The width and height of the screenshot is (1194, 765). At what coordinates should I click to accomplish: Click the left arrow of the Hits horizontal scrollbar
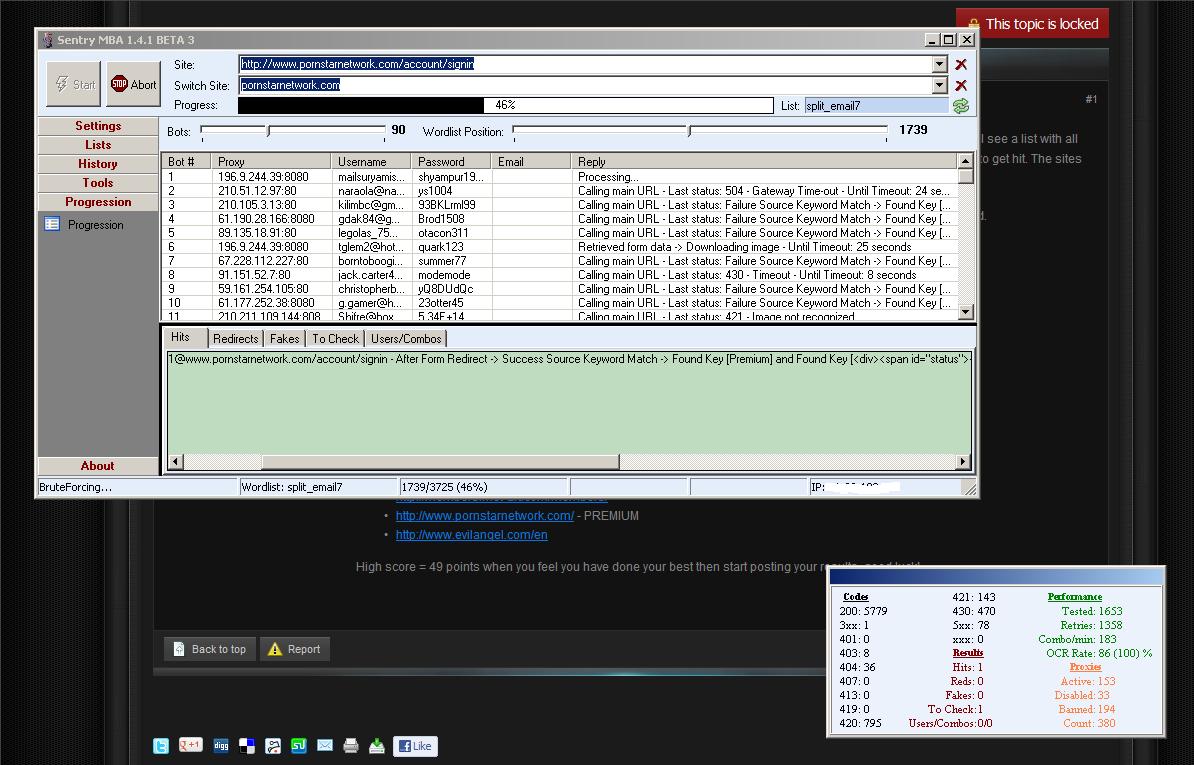[x=176, y=461]
